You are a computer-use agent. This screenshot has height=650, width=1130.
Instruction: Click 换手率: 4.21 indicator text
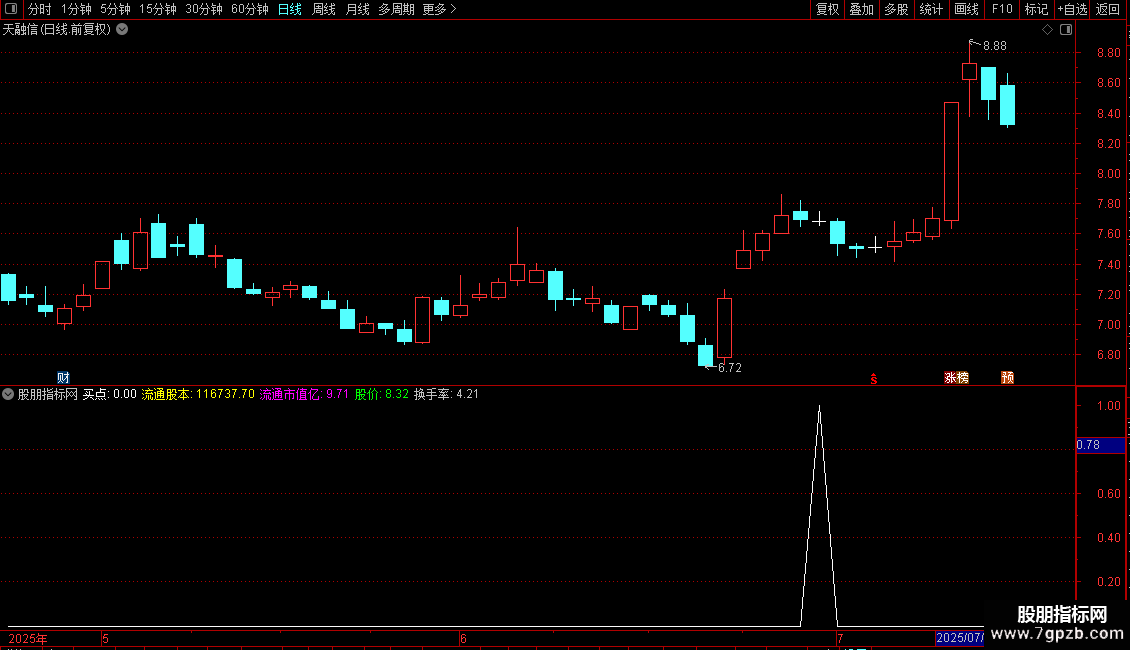pyautogui.click(x=446, y=394)
